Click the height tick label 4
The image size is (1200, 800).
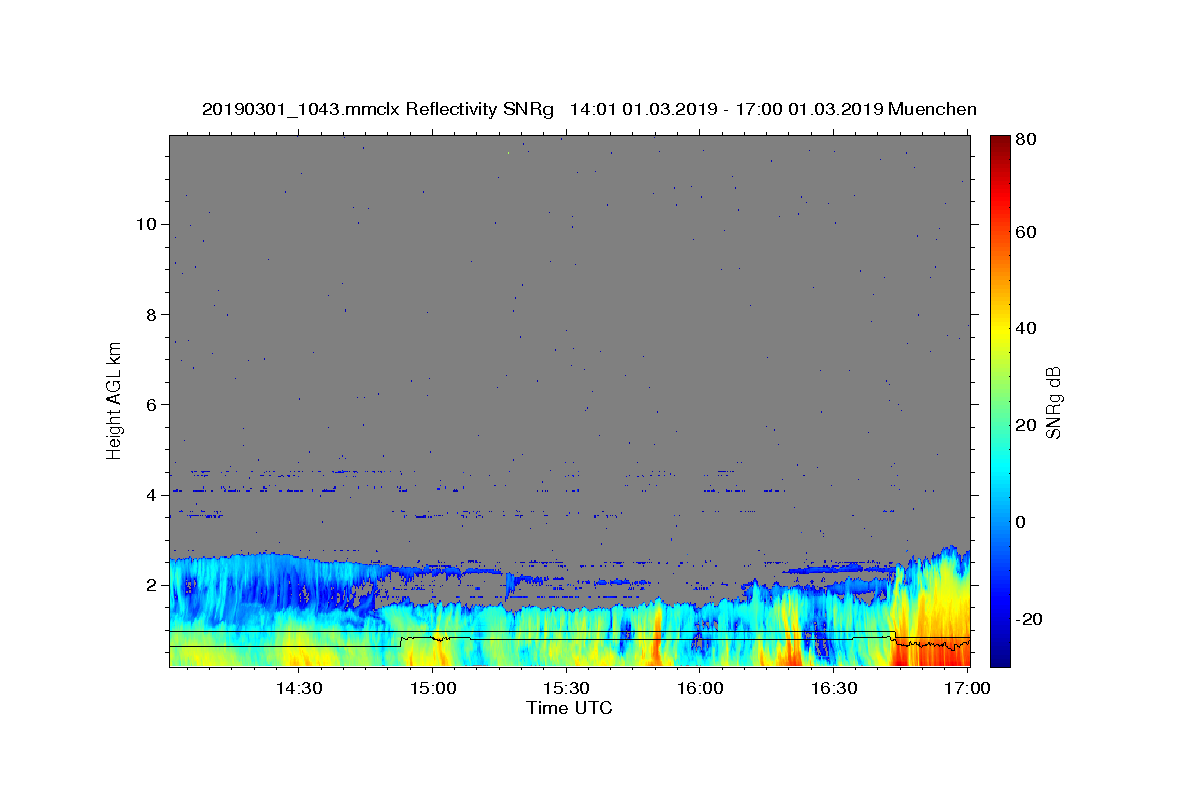coord(150,495)
